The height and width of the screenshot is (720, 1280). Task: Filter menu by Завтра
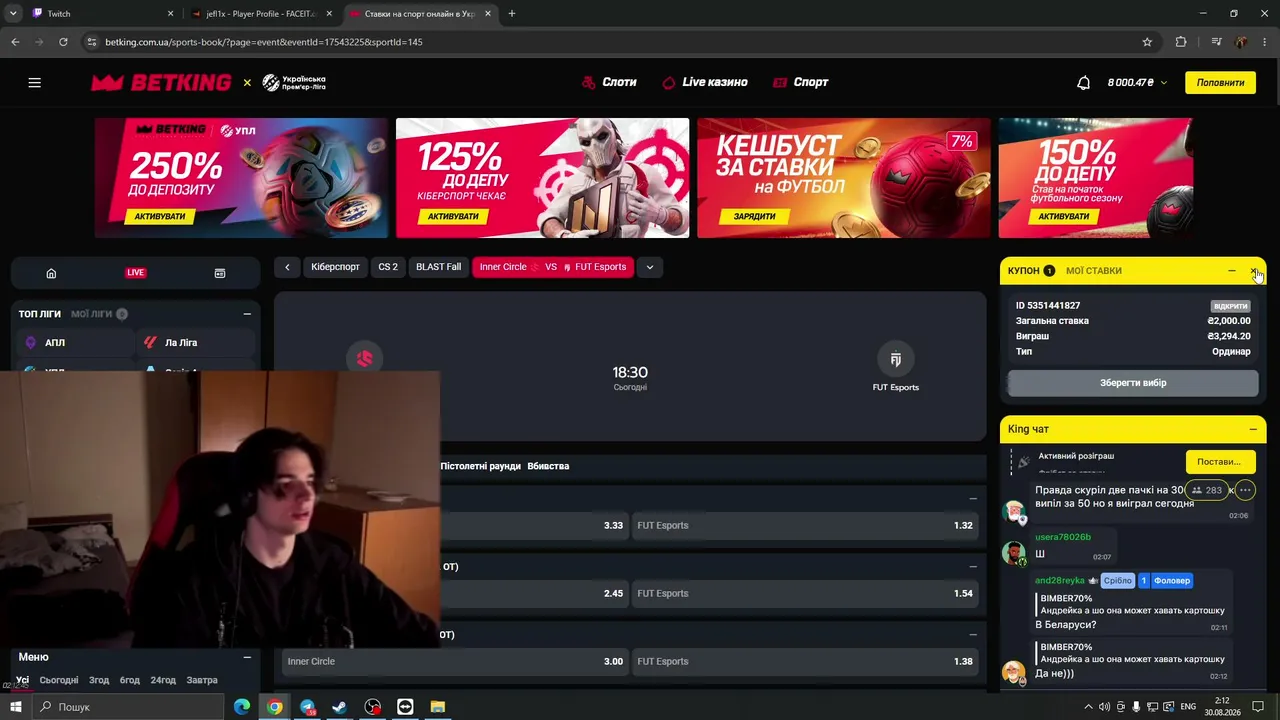click(202, 680)
